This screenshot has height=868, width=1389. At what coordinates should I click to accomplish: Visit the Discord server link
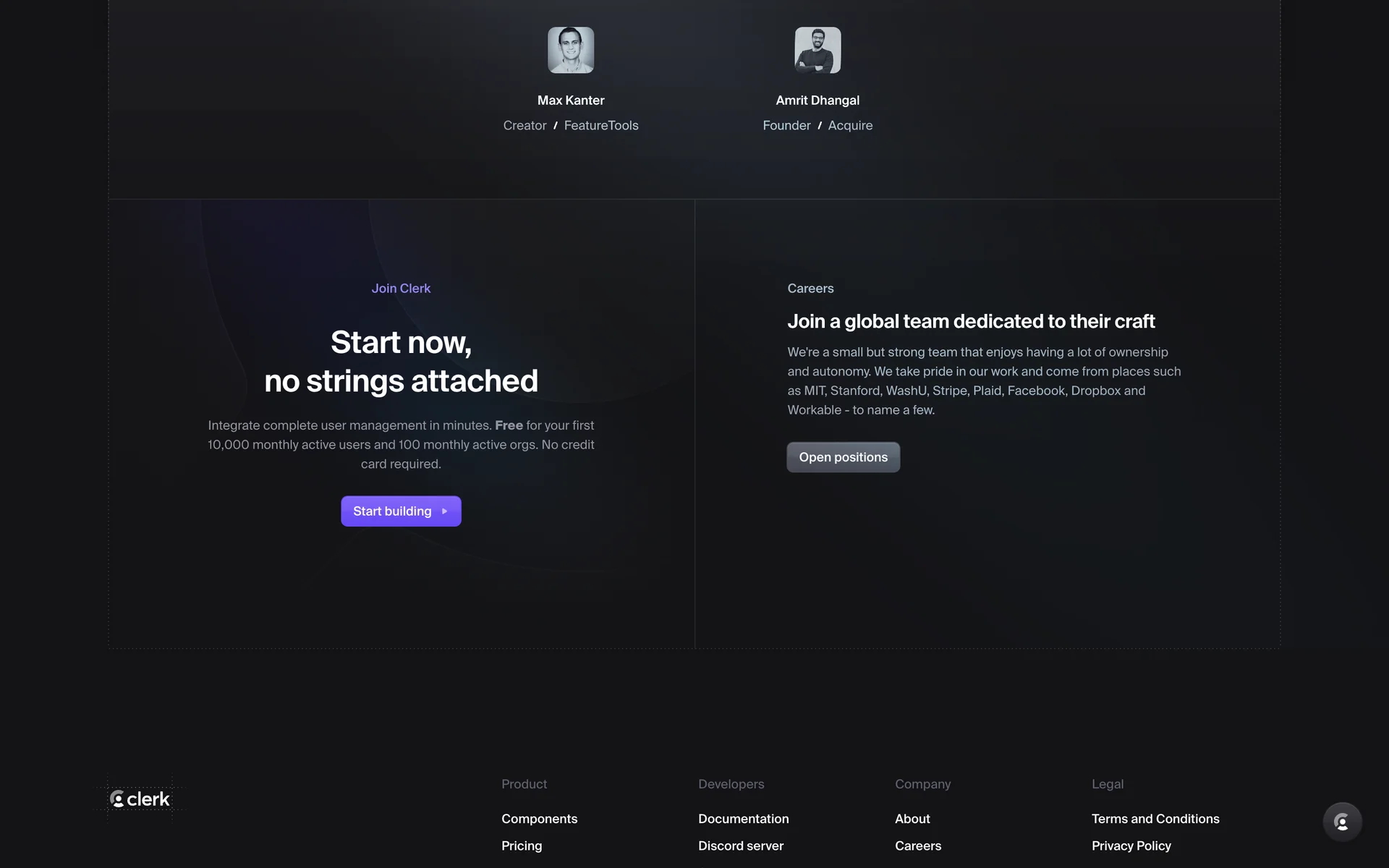[x=740, y=846]
